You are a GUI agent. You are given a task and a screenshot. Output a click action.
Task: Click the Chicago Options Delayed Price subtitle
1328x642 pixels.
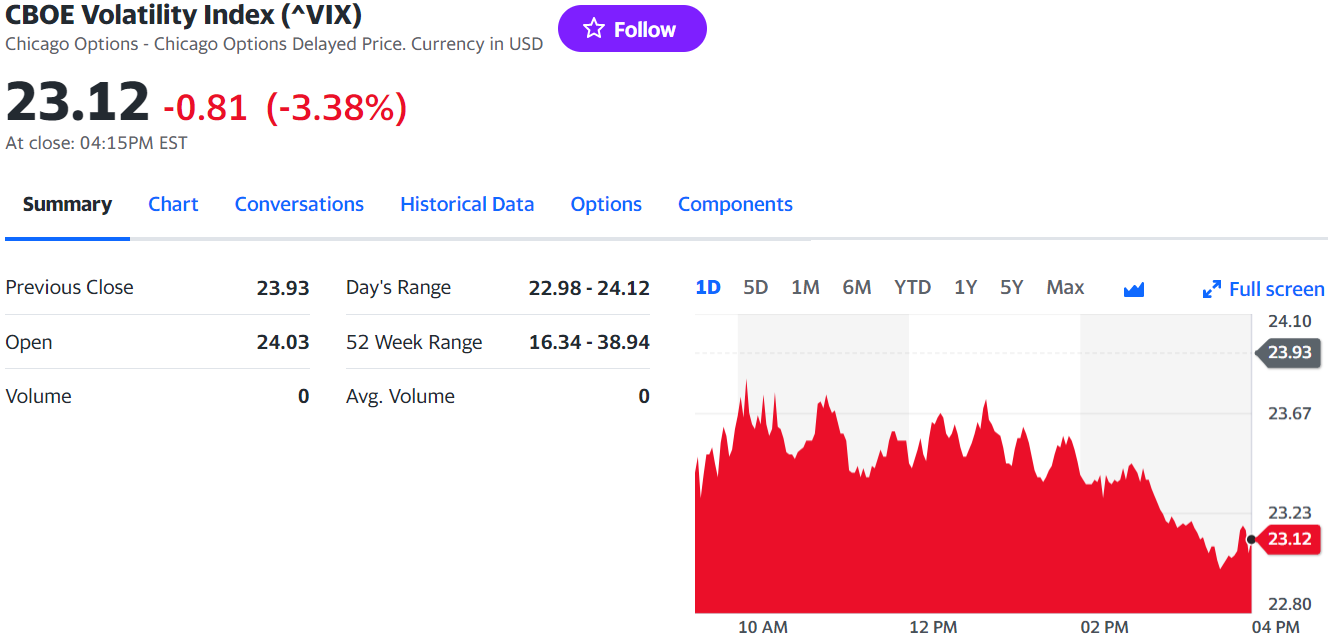pos(274,44)
